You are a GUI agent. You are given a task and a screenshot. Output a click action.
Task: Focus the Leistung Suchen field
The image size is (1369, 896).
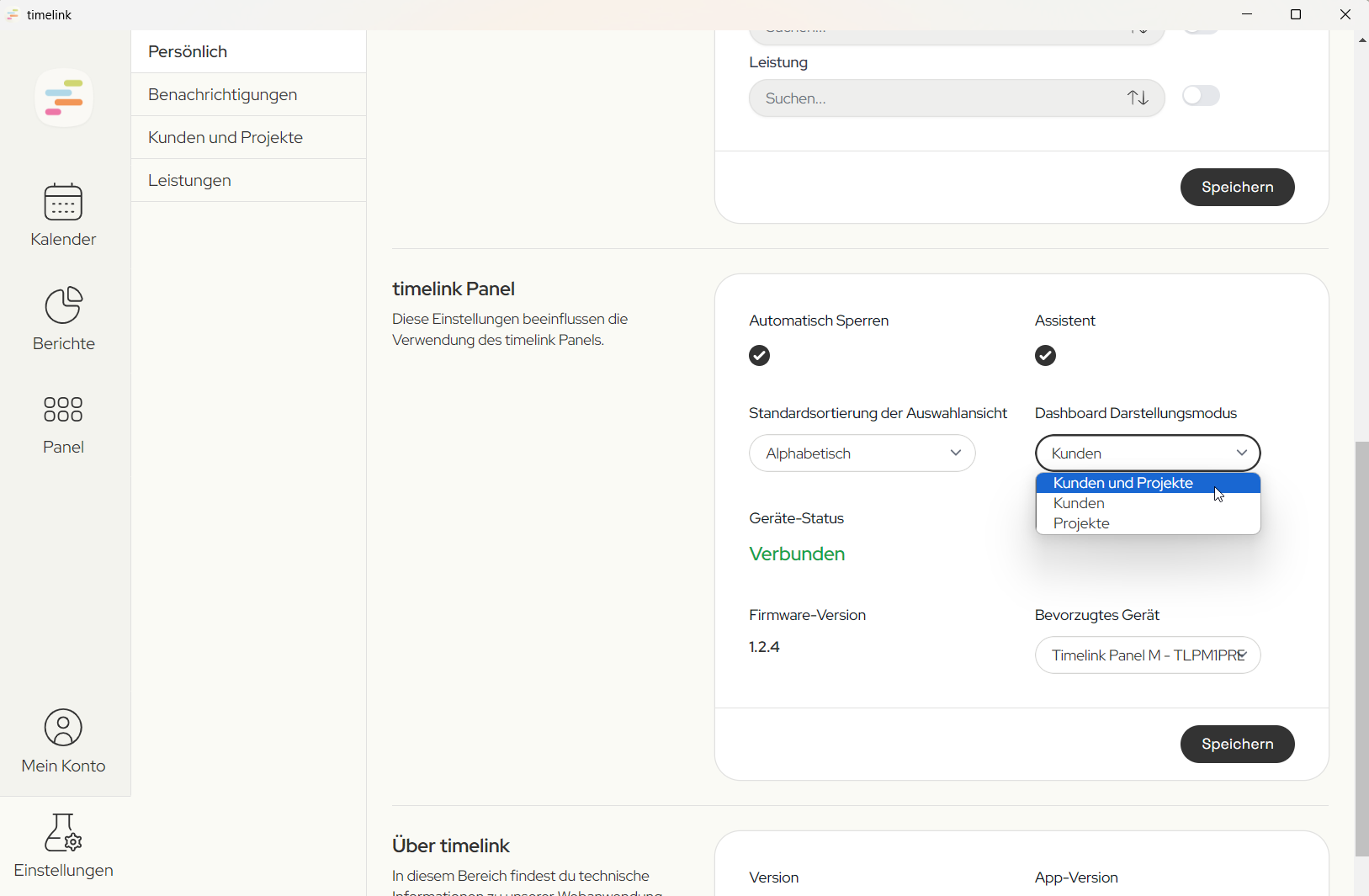(957, 98)
